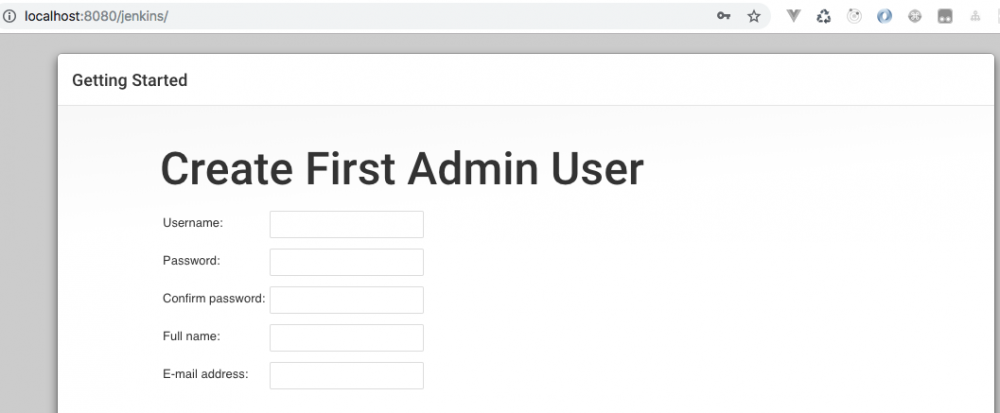Click the E-mail address label
Viewport: 1000px width, 413px height.
point(205,374)
